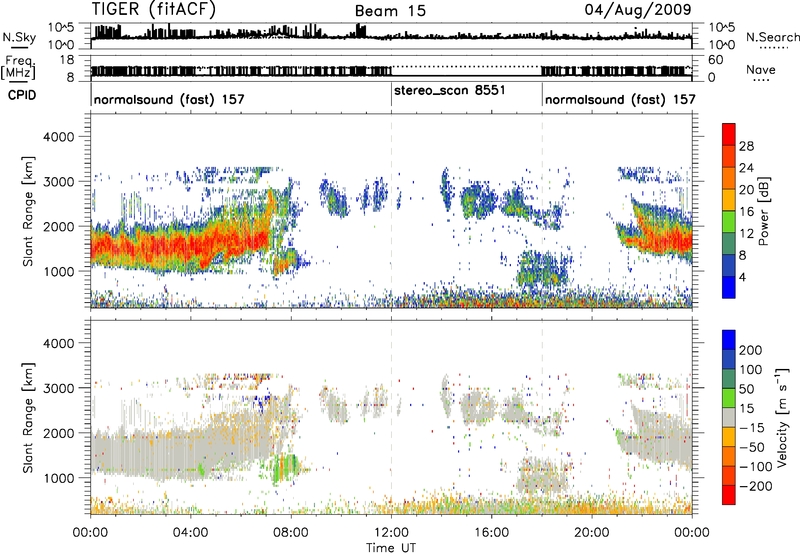Click the "Slant Range [km]" label of power panel

(x=28, y=211)
